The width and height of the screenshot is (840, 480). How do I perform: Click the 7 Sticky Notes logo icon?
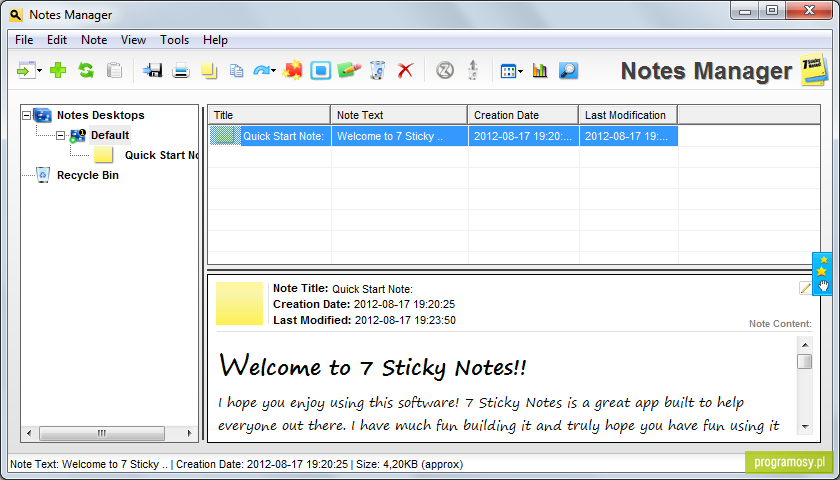click(x=814, y=69)
